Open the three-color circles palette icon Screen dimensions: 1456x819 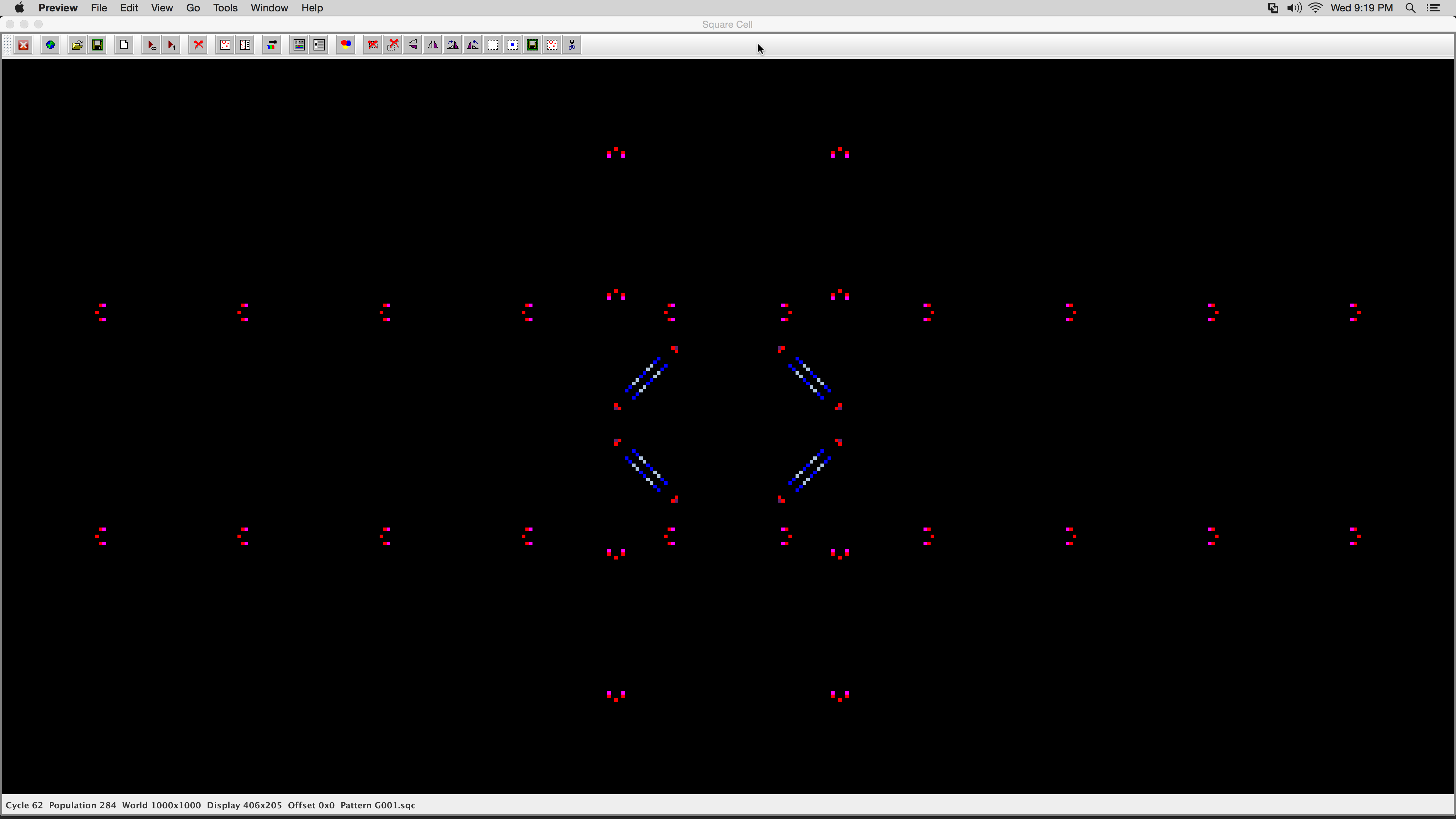346,45
